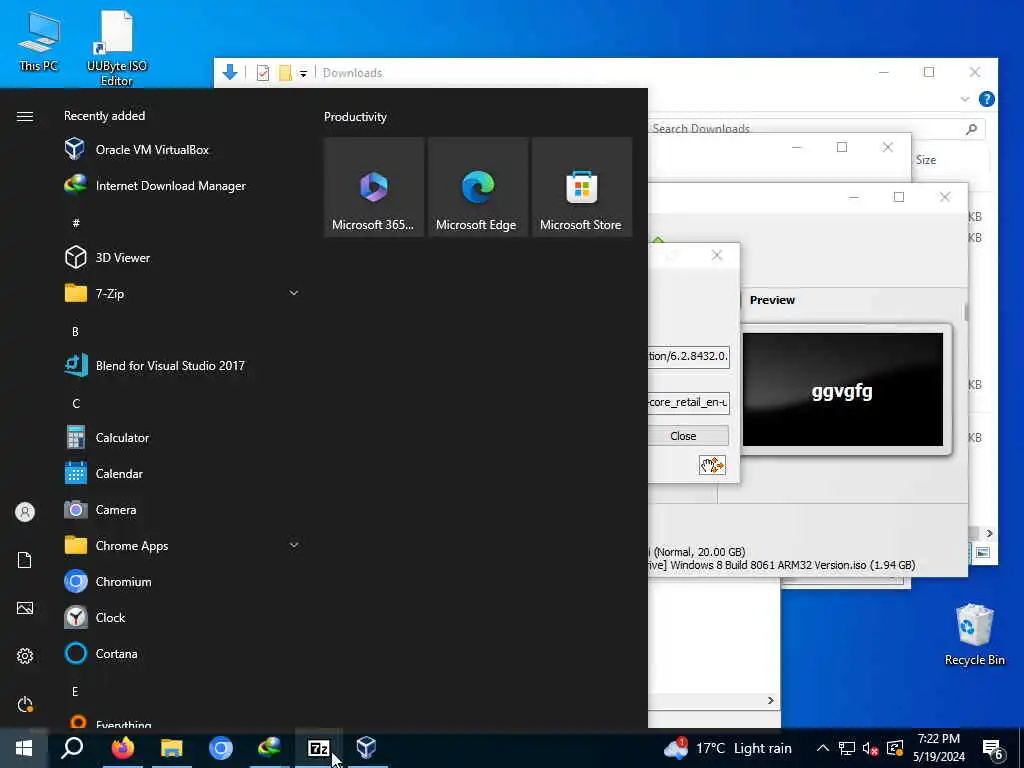Open the network tray icon
1024x768 pixels.
[846, 748]
